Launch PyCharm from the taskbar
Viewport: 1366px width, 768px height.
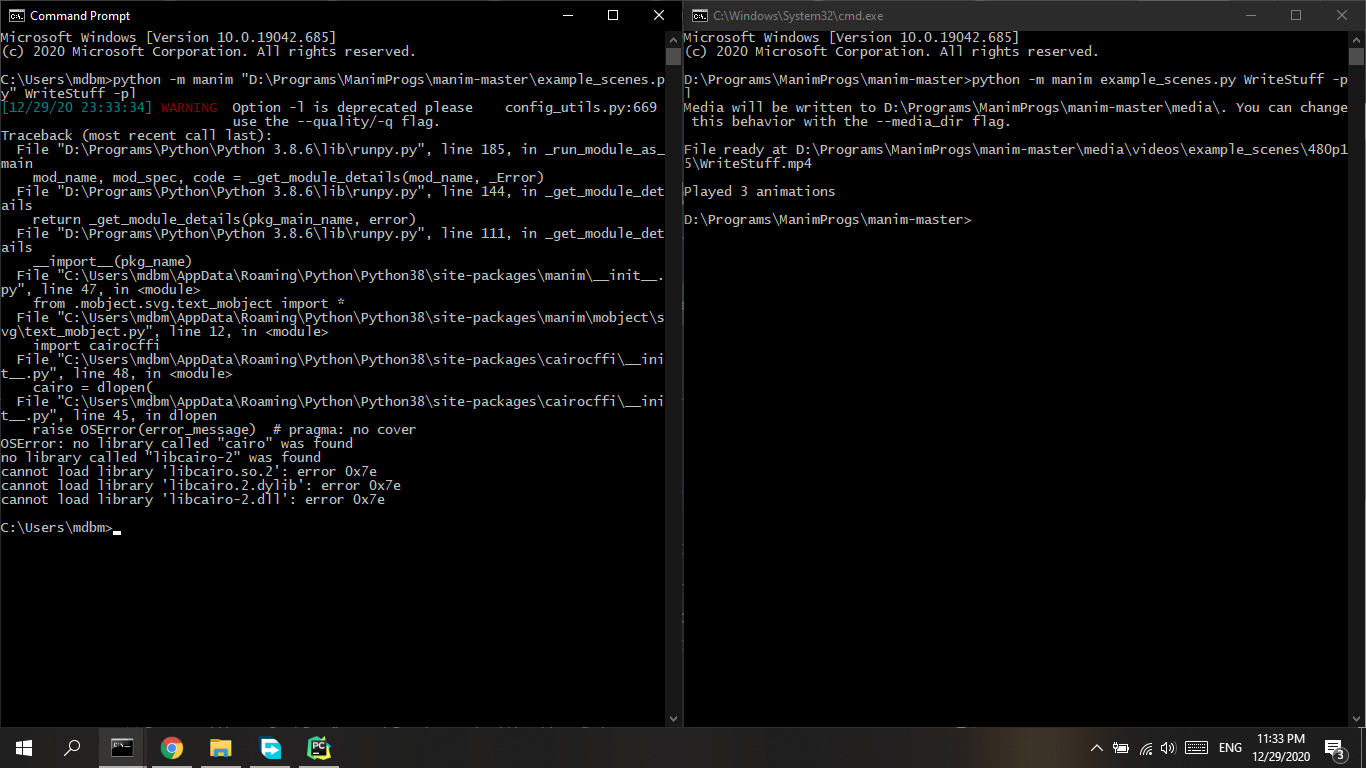tap(318, 747)
